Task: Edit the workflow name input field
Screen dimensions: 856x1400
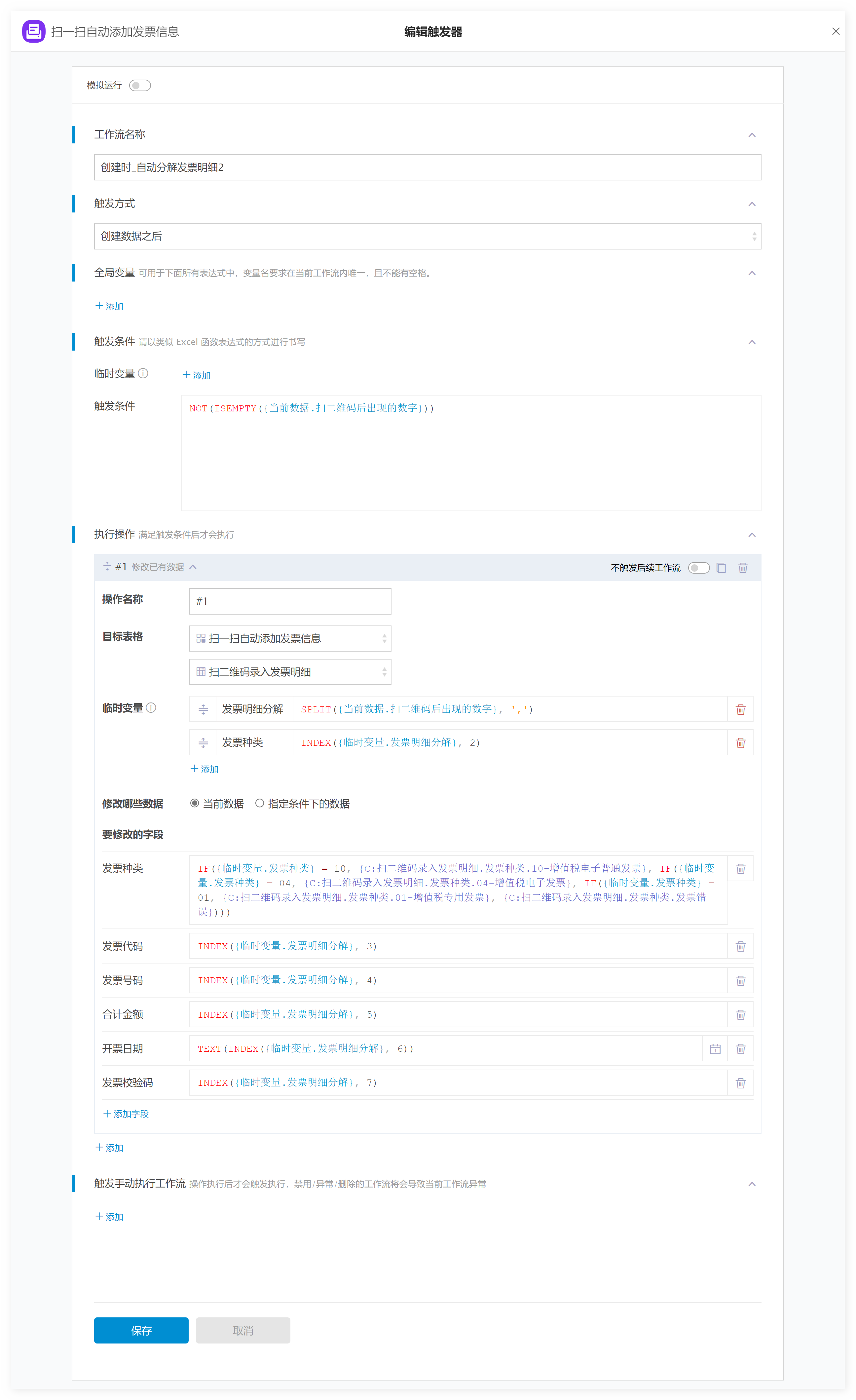Action: [x=427, y=167]
